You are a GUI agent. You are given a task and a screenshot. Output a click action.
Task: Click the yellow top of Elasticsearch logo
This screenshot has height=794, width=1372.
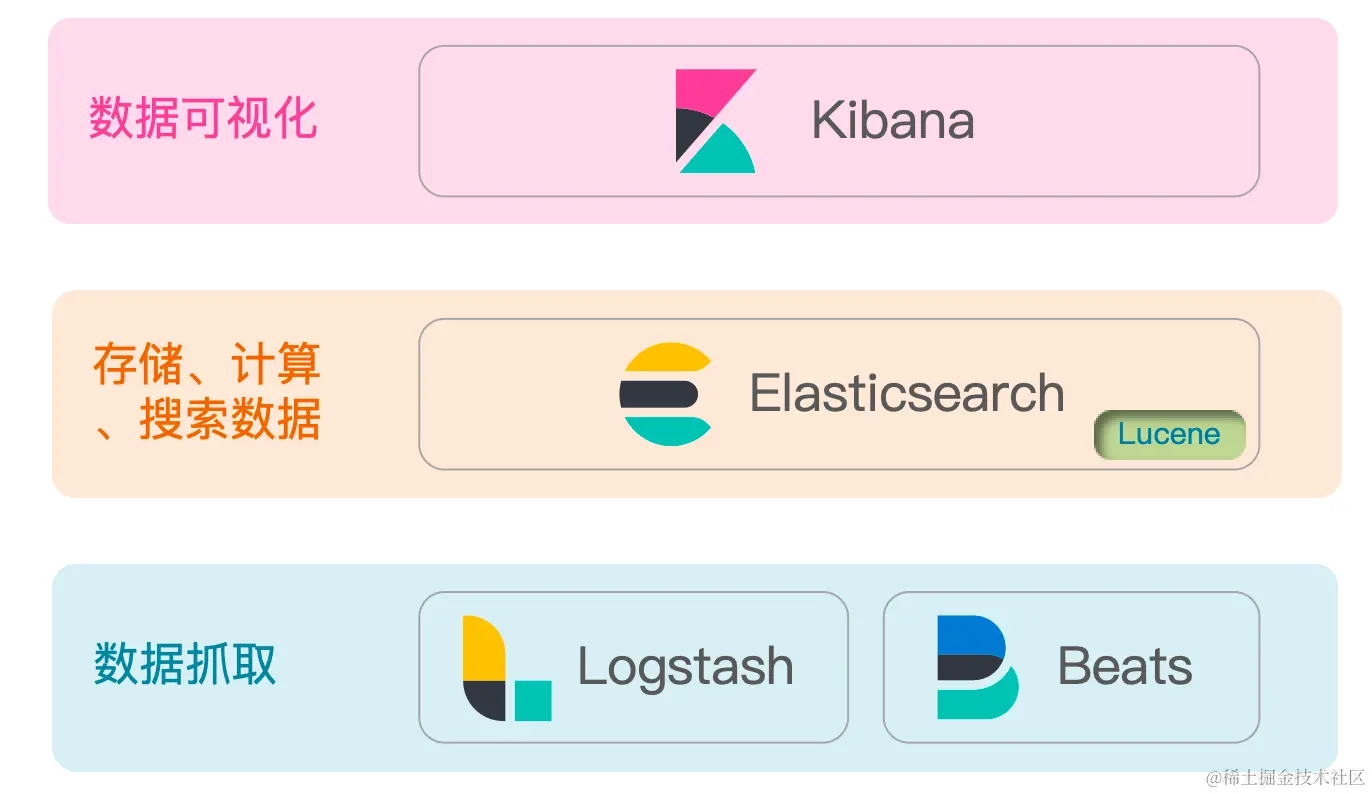666,357
